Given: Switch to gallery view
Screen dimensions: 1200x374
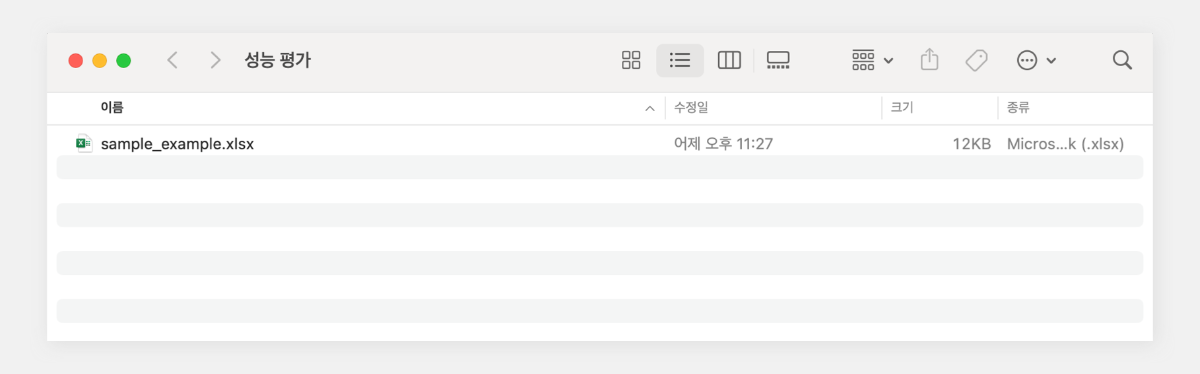Looking at the screenshot, I should pos(778,60).
